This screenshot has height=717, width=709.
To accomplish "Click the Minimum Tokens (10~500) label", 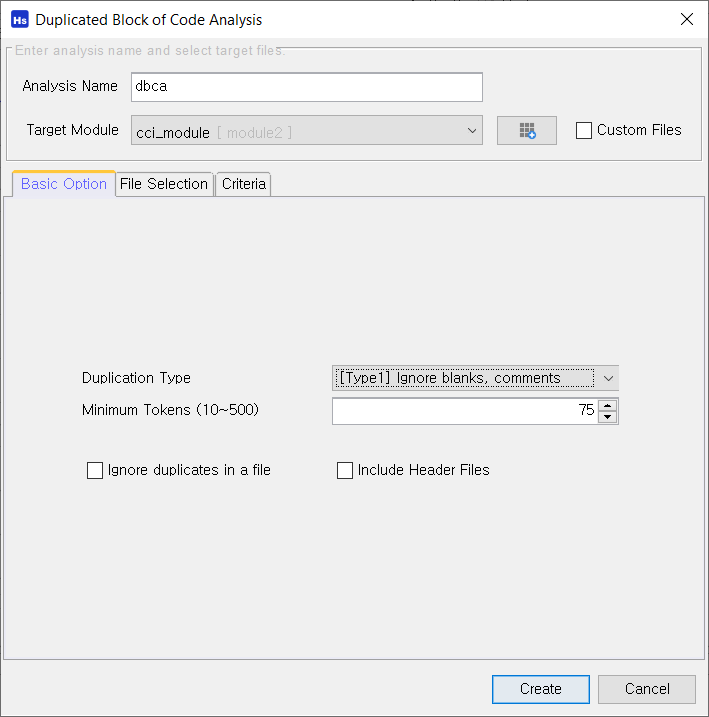I will point(170,410).
